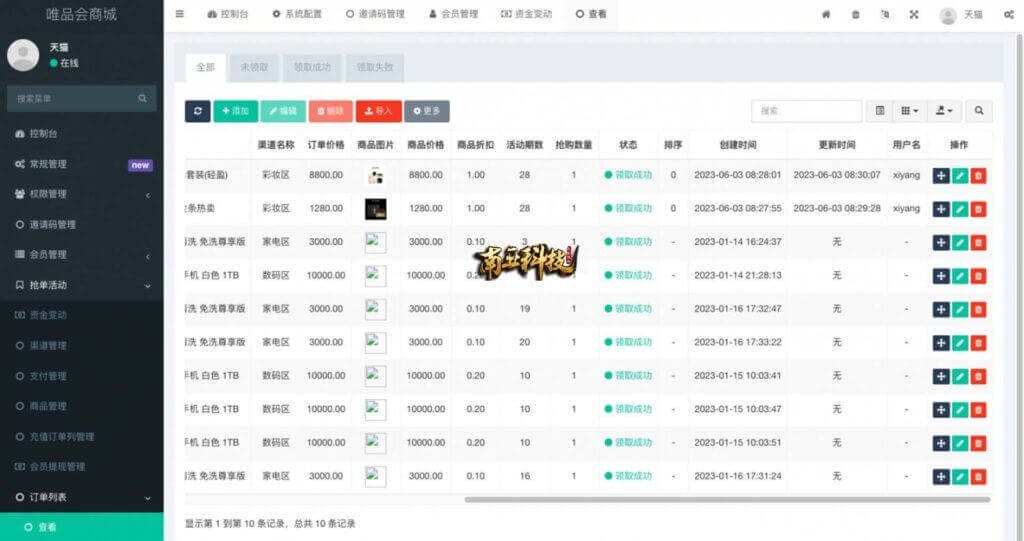Click the horizontal scrollbar under the table
The height and width of the screenshot is (541, 1024).
point(727,499)
